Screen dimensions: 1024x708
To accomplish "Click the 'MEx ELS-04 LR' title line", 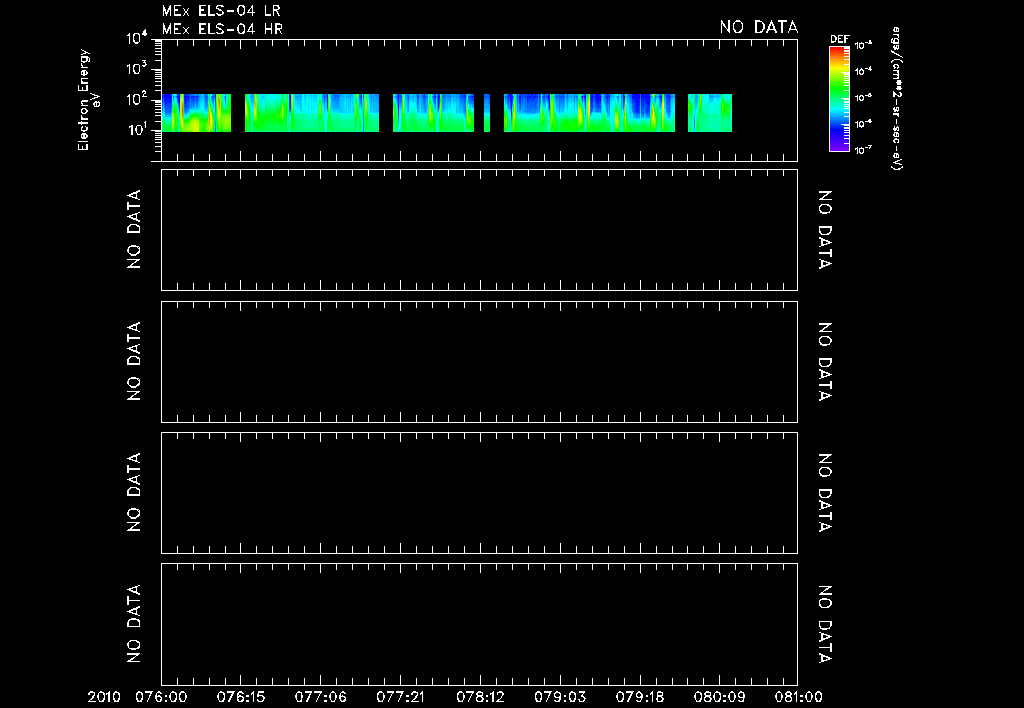I will 221,11.
